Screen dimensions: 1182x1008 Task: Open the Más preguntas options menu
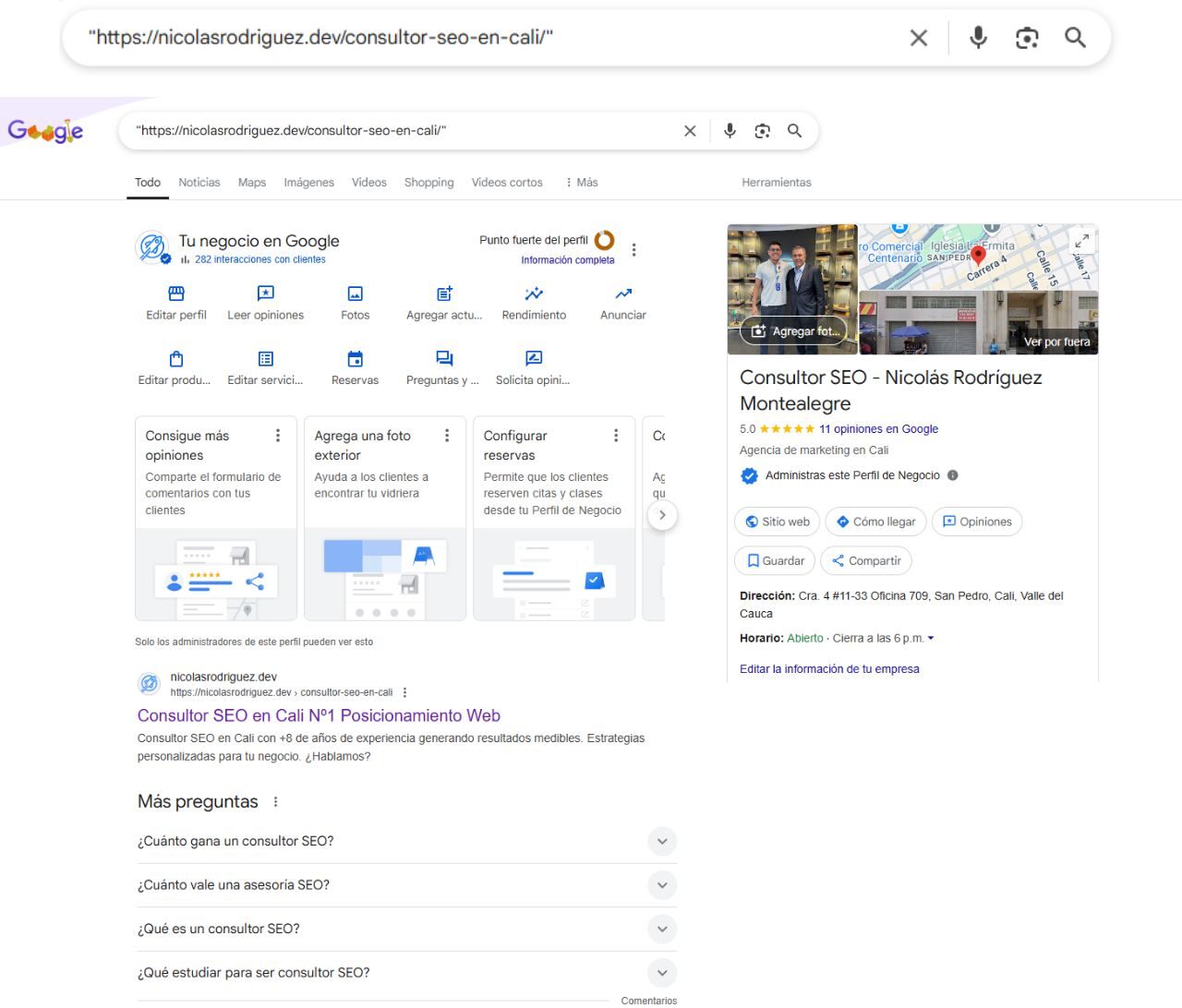click(x=275, y=802)
